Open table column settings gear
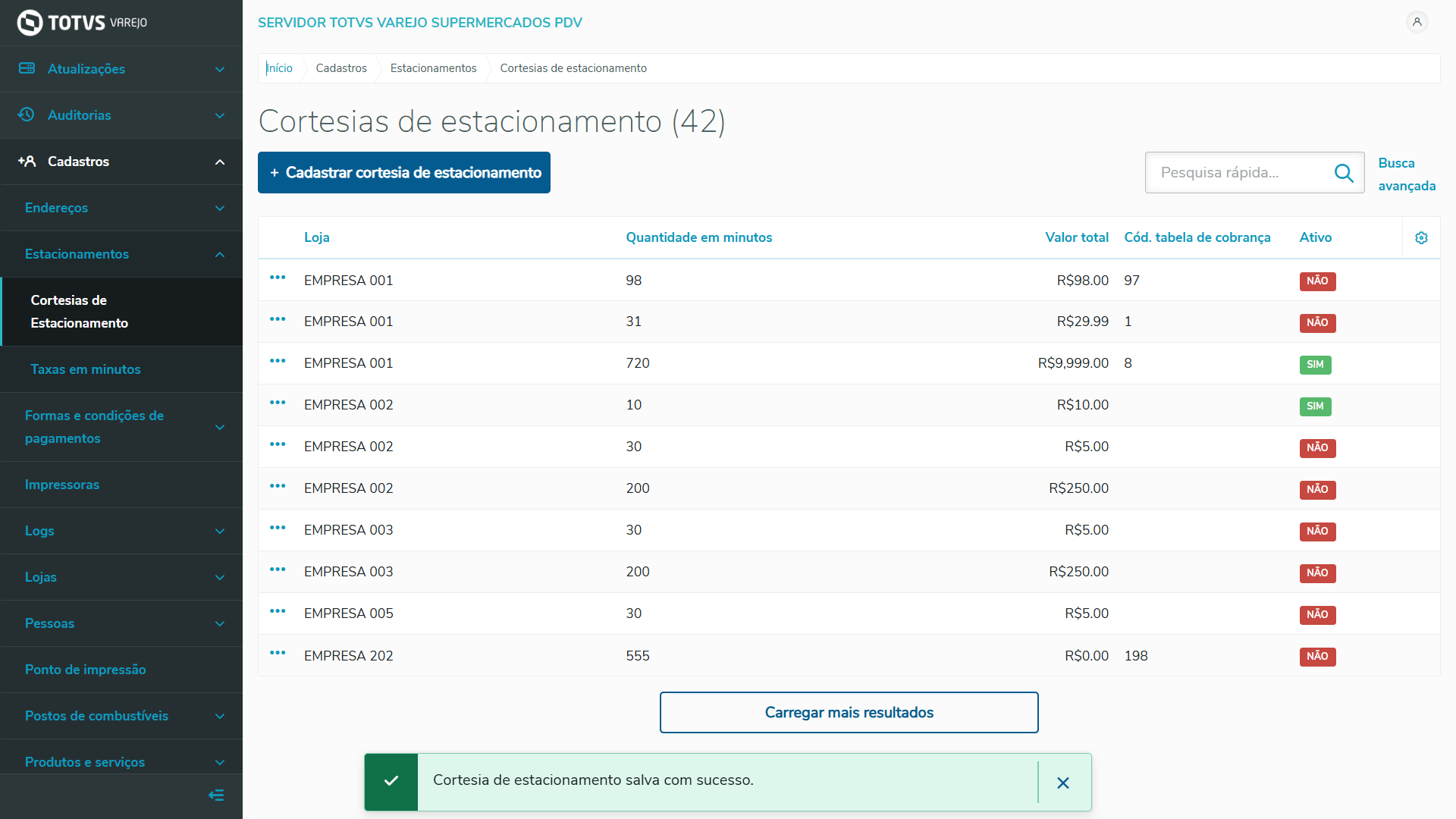This screenshot has height=819, width=1456. [1421, 238]
